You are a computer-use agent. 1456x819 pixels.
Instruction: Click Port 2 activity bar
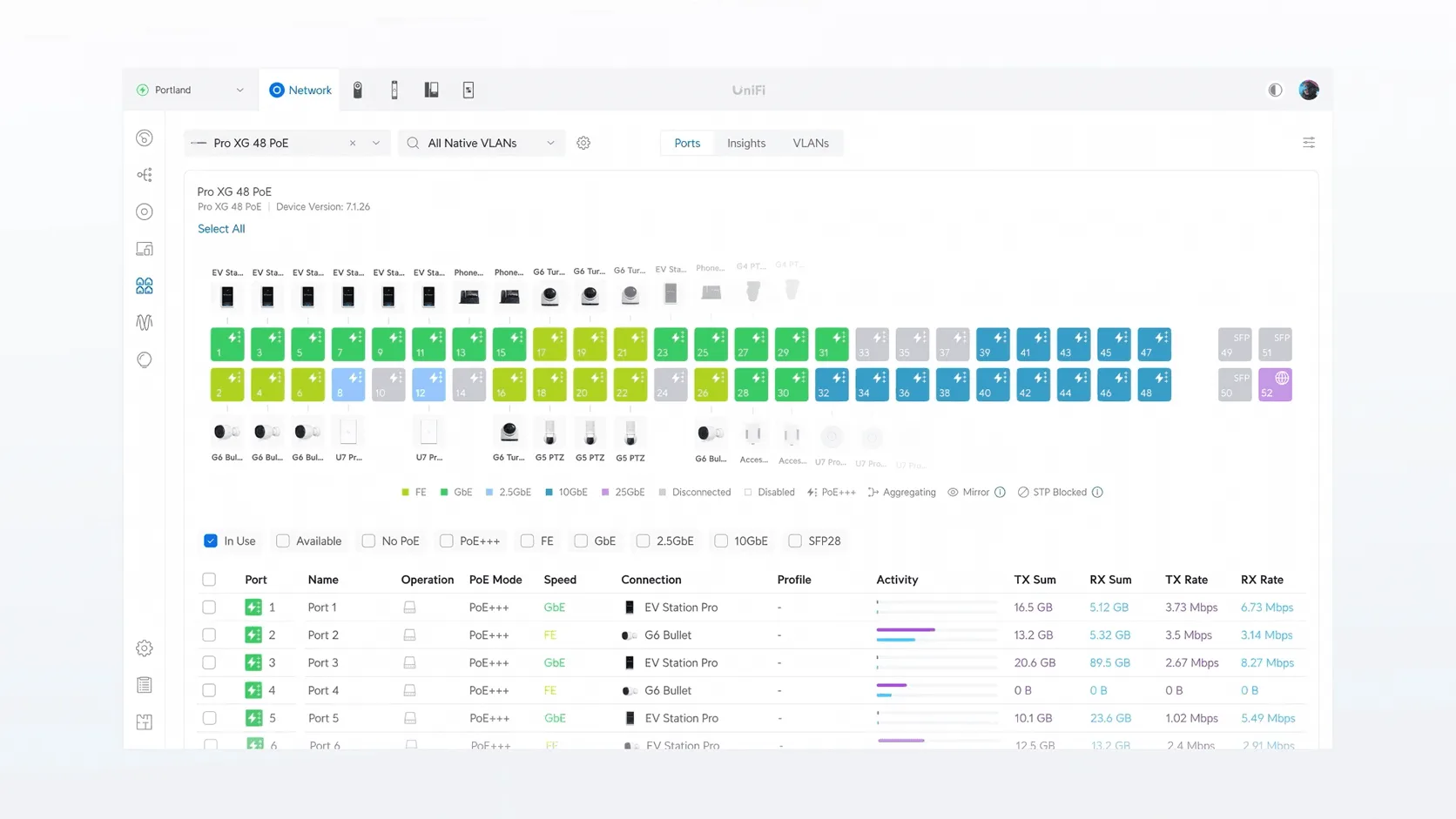pyautogui.click(x=937, y=634)
